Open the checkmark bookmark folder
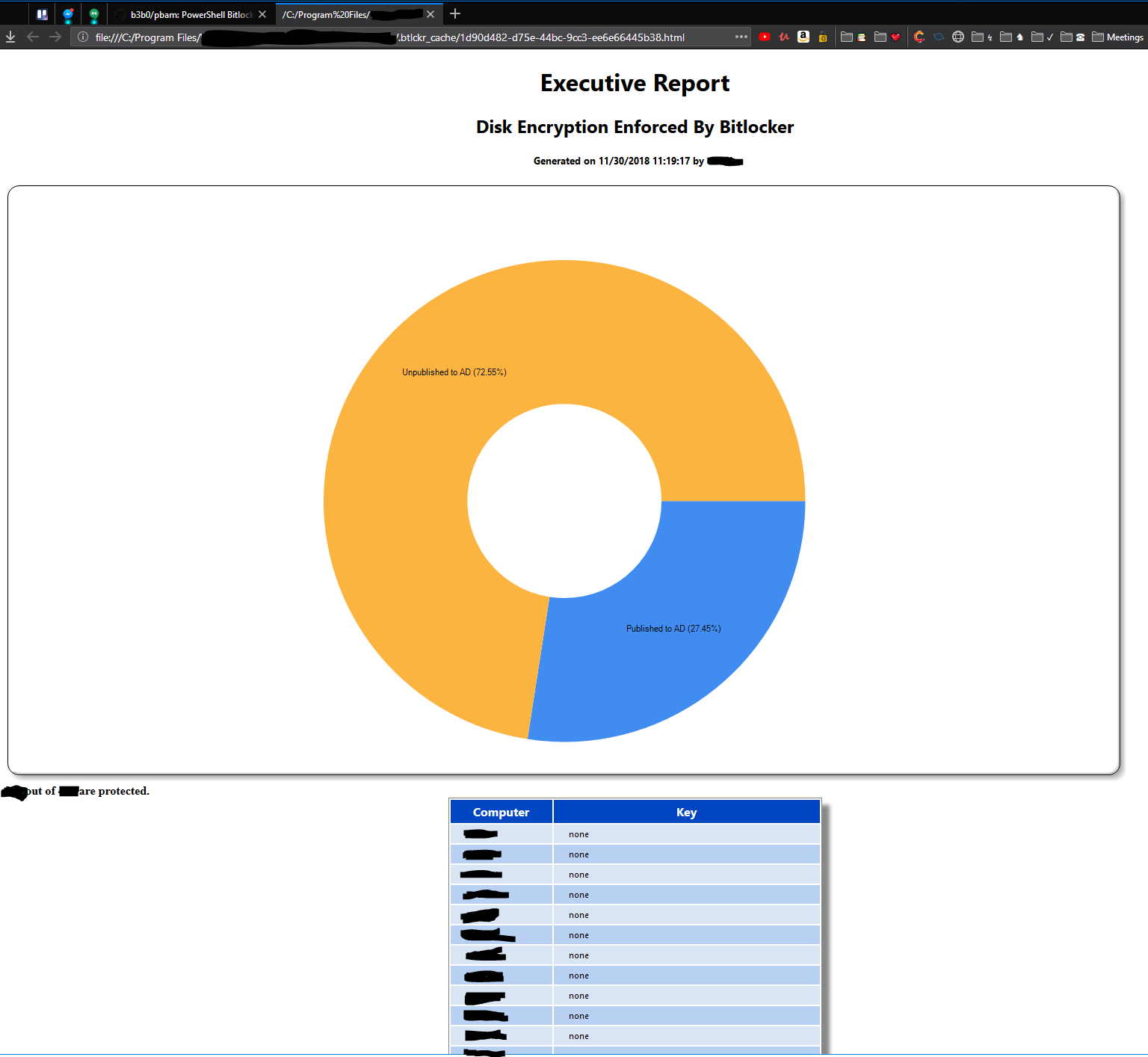 (1042, 37)
